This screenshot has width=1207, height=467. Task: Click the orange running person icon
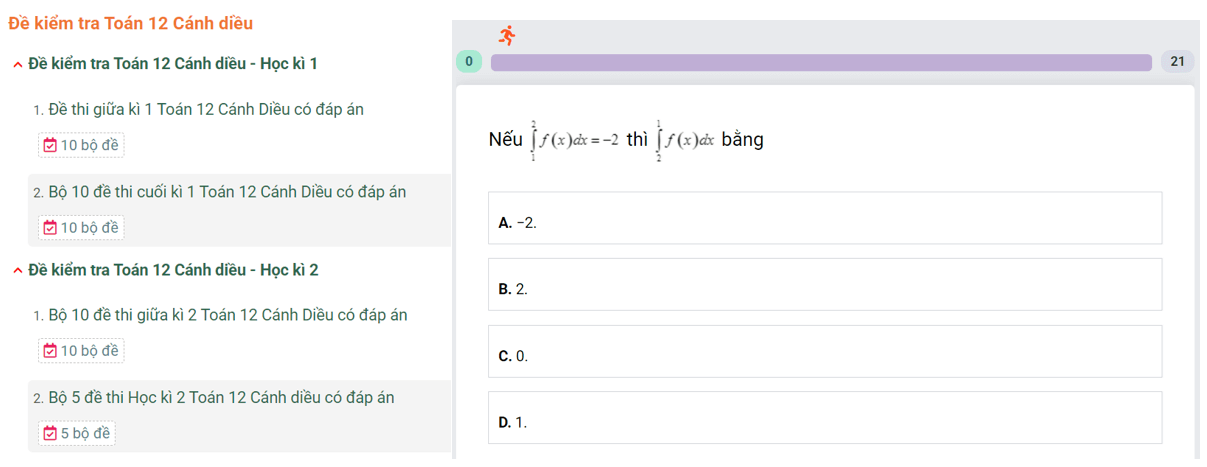tap(507, 36)
